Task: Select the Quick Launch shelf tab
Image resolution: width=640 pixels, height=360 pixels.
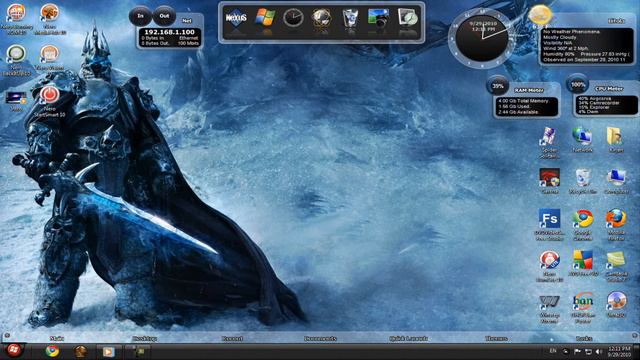Action: [408, 338]
